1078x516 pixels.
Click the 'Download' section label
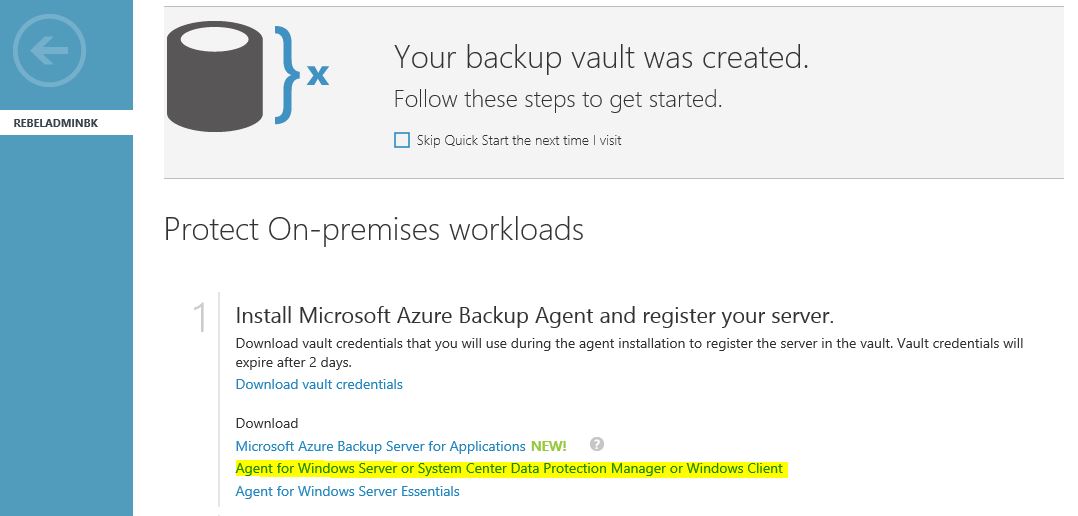click(x=267, y=423)
